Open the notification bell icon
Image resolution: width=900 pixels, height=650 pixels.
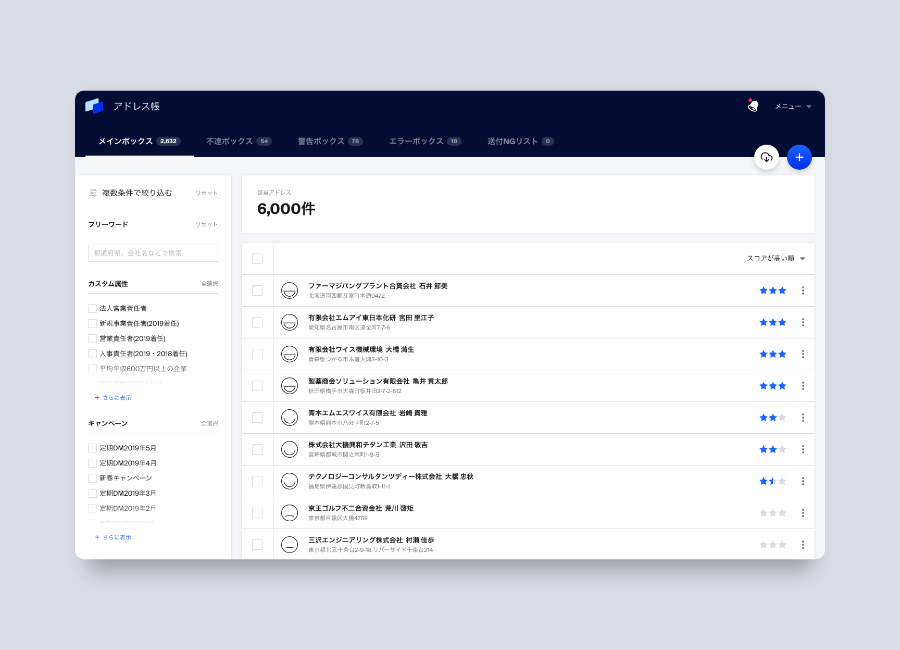pyautogui.click(x=752, y=105)
